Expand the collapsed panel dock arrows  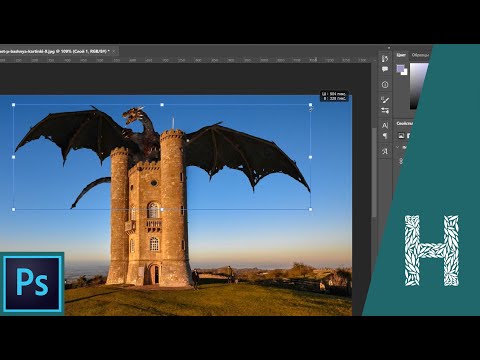(389, 48)
